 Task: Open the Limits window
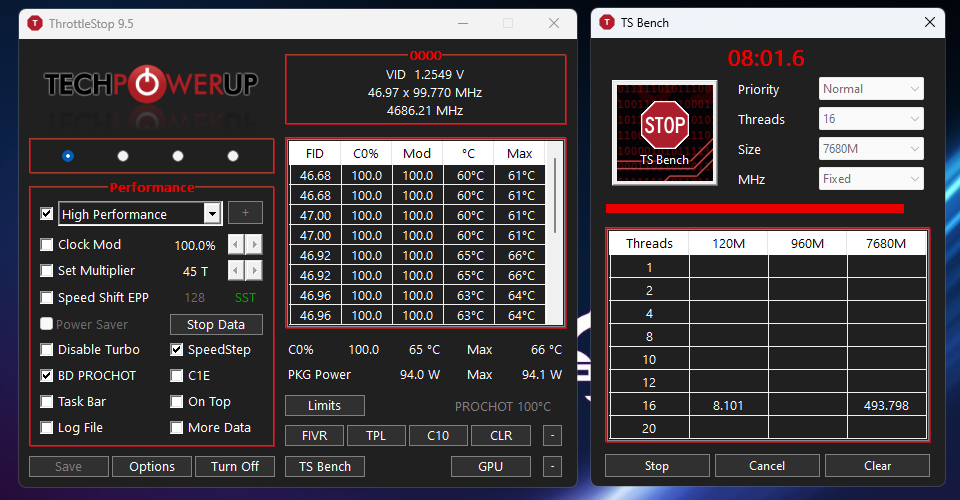[x=324, y=405]
